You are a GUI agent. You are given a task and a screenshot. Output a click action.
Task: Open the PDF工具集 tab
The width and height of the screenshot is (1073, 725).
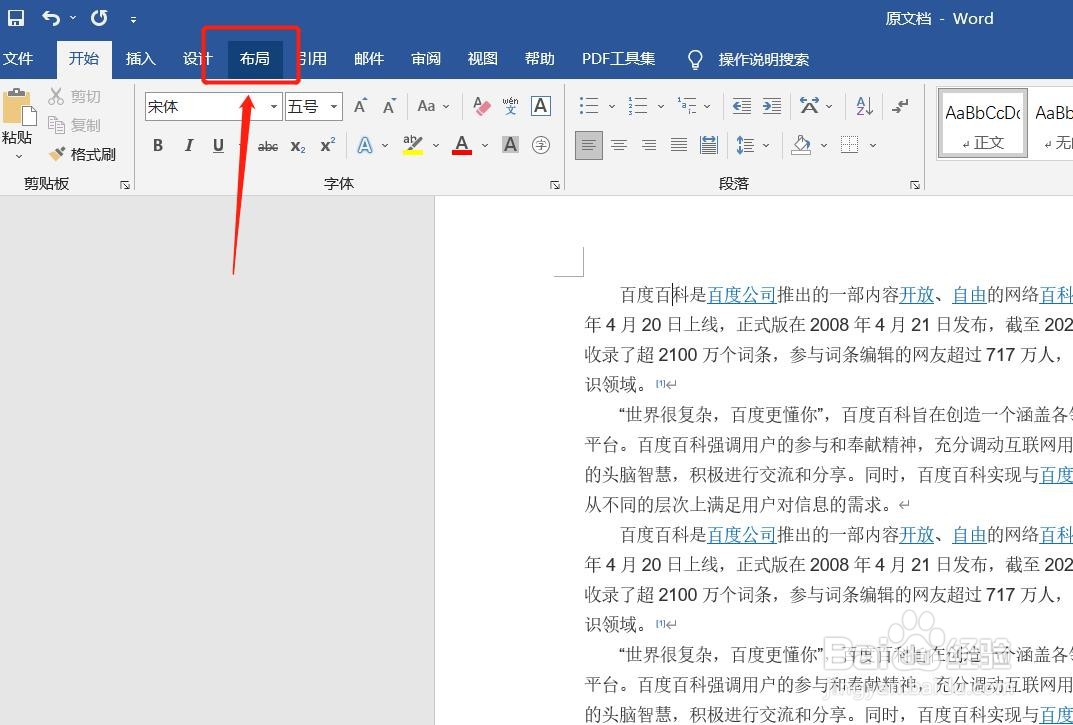tap(618, 59)
